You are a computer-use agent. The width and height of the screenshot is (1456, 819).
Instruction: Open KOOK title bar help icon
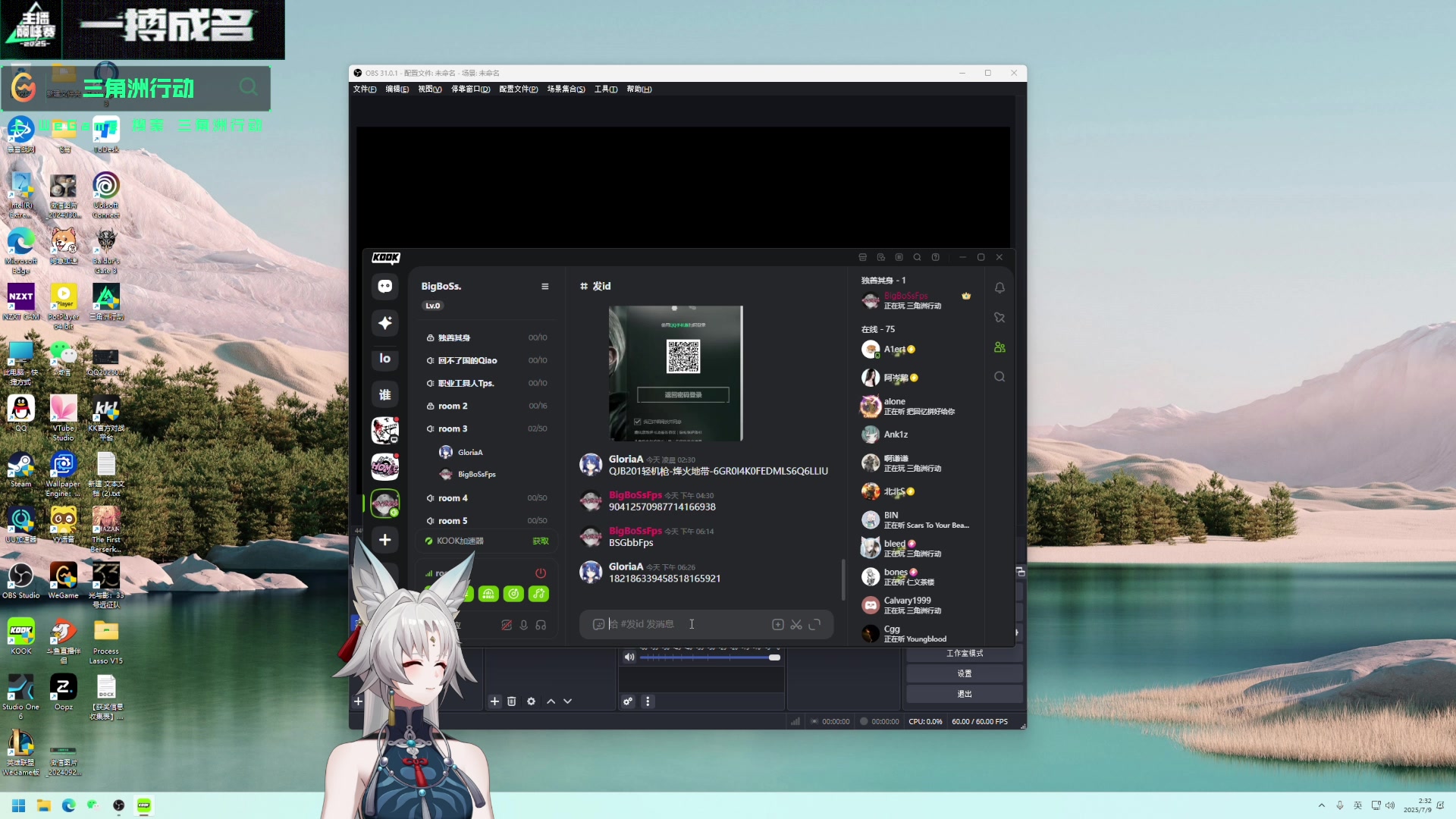point(935,257)
